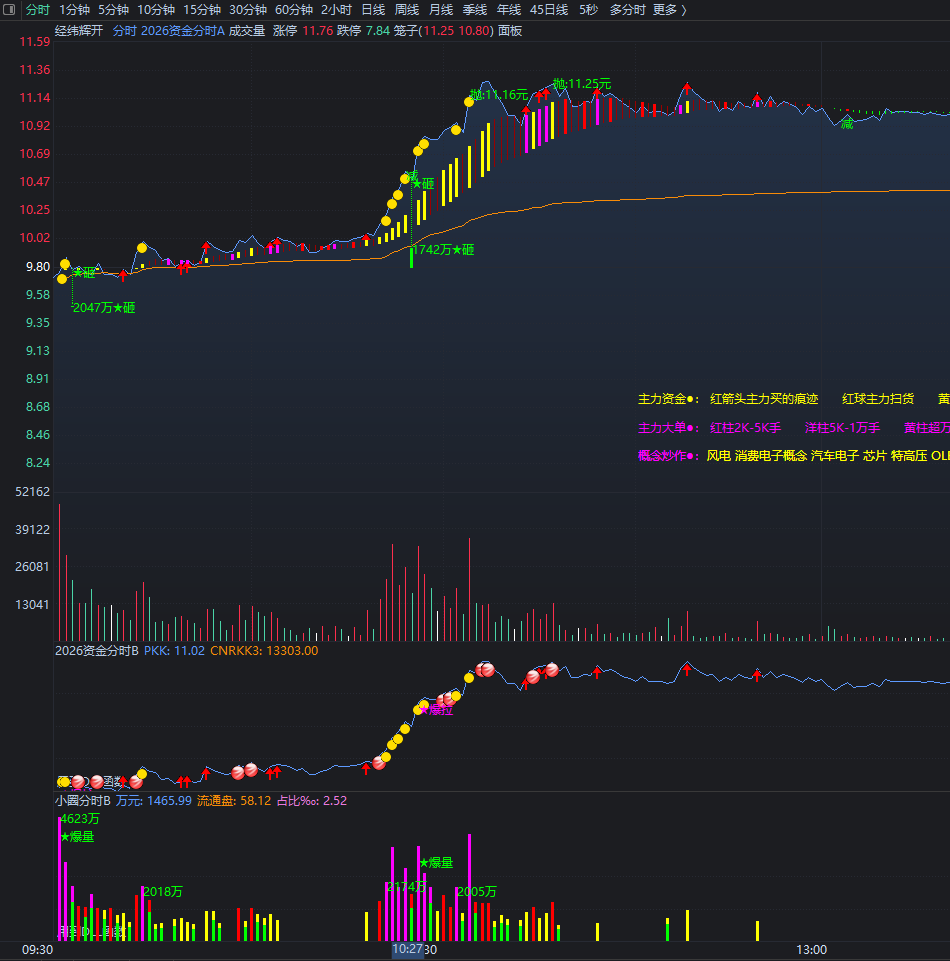The image size is (950, 961).
Task: Click the 2026资金分时A indicator label
Action: [183, 31]
